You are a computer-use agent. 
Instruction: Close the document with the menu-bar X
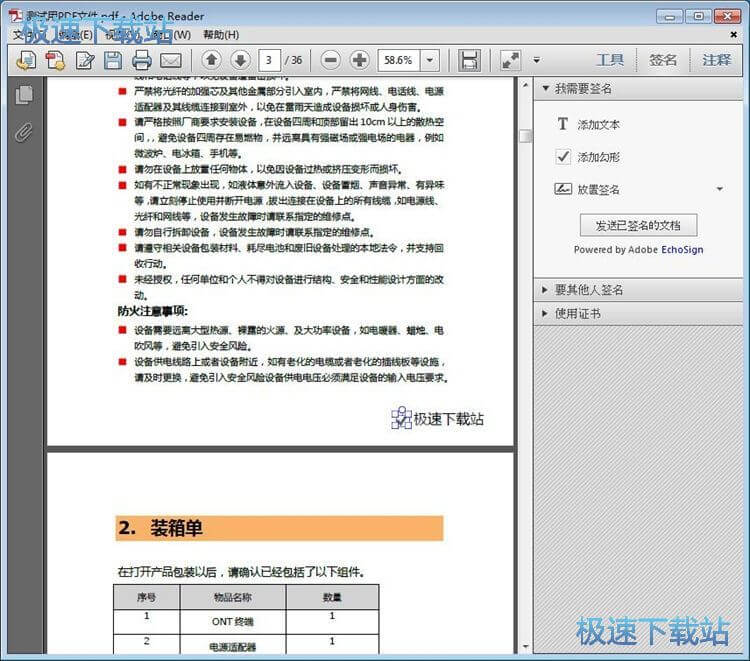point(733,34)
